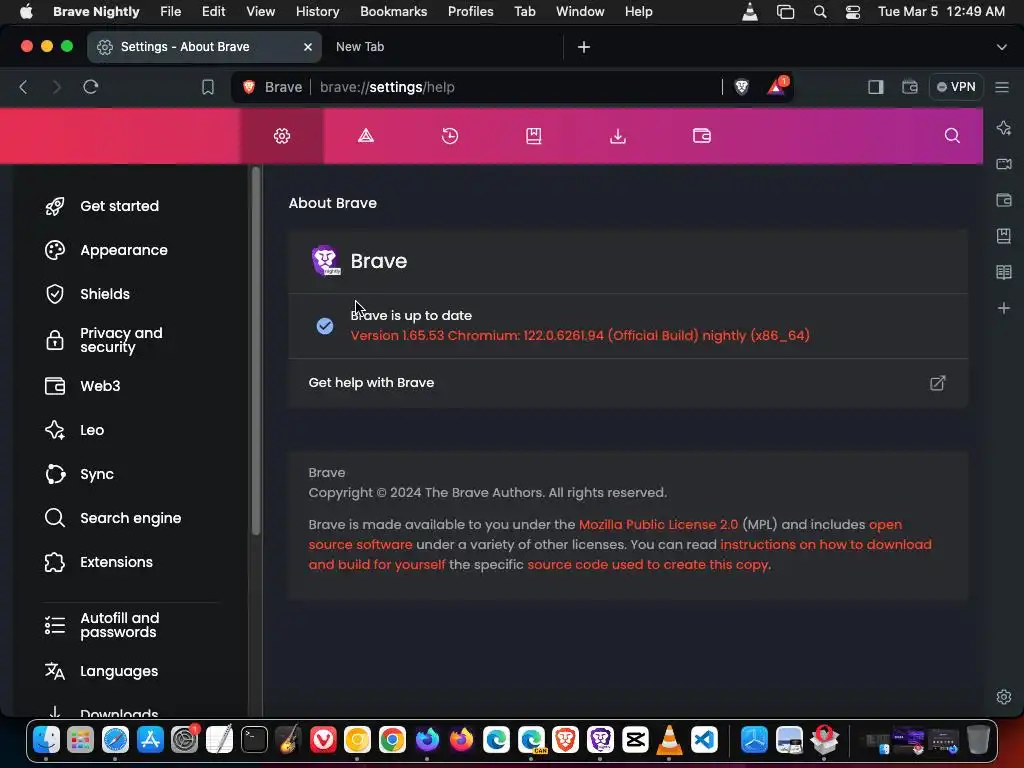The height and width of the screenshot is (768, 1024).
Task: Open Spotlight search in menu bar
Action: coord(820,12)
